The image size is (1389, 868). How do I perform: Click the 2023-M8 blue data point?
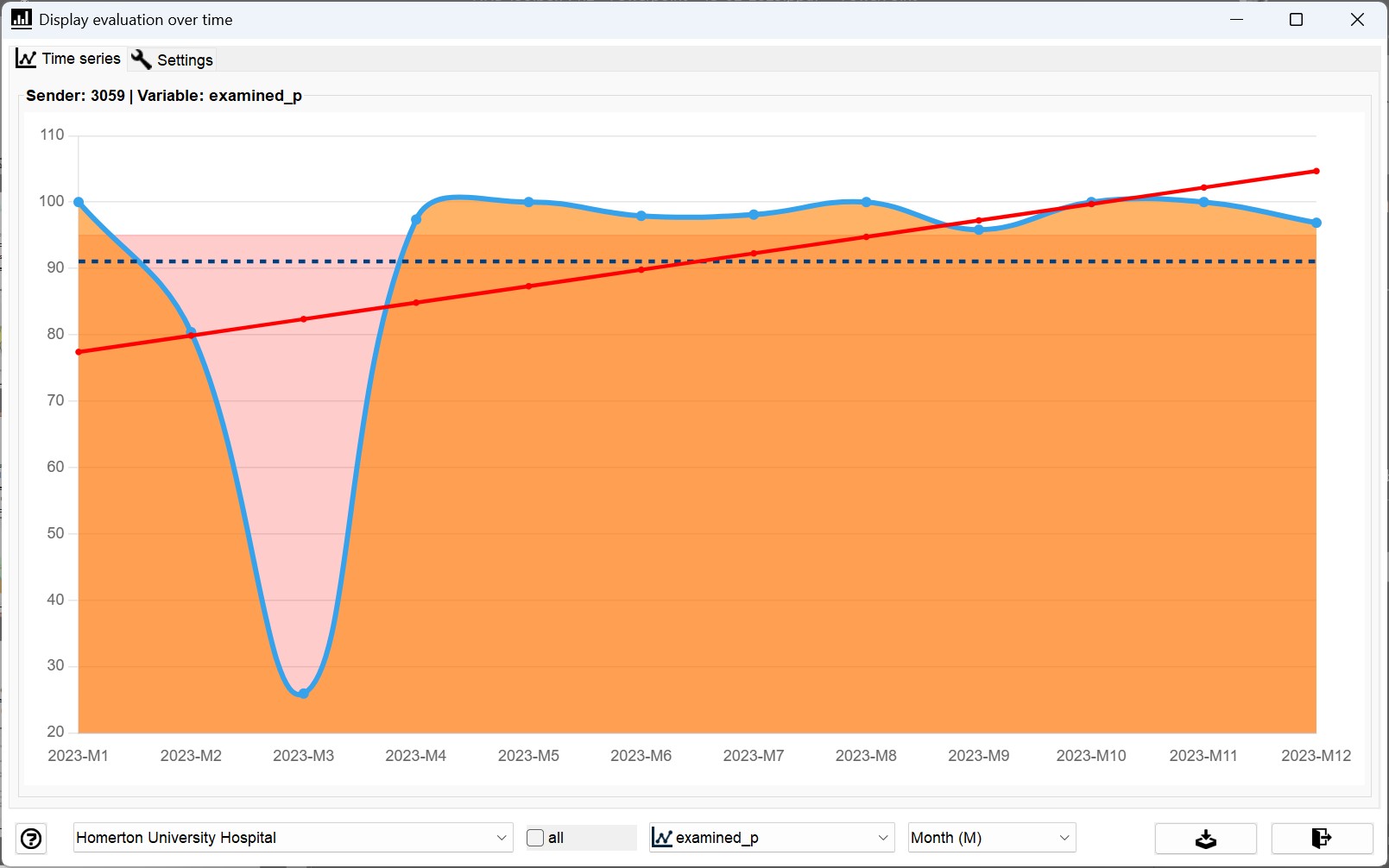[867, 202]
